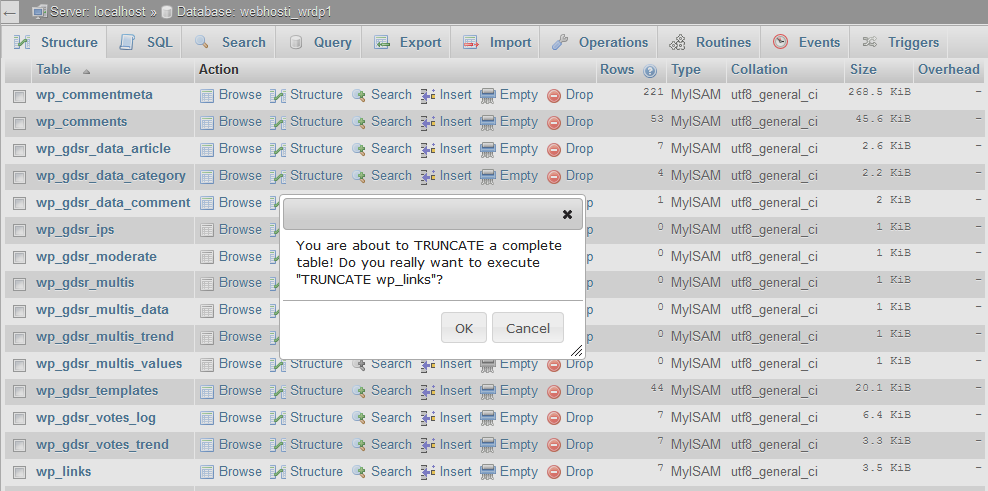The image size is (988, 491).
Task: Open the SQL tab
Action: click(x=146, y=43)
